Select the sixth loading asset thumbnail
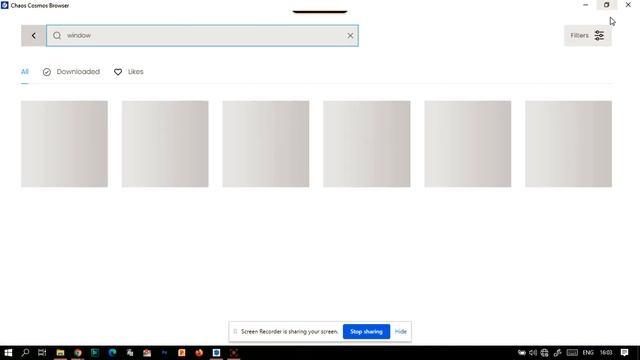This screenshot has height=360, width=640. [x=569, y=144]
